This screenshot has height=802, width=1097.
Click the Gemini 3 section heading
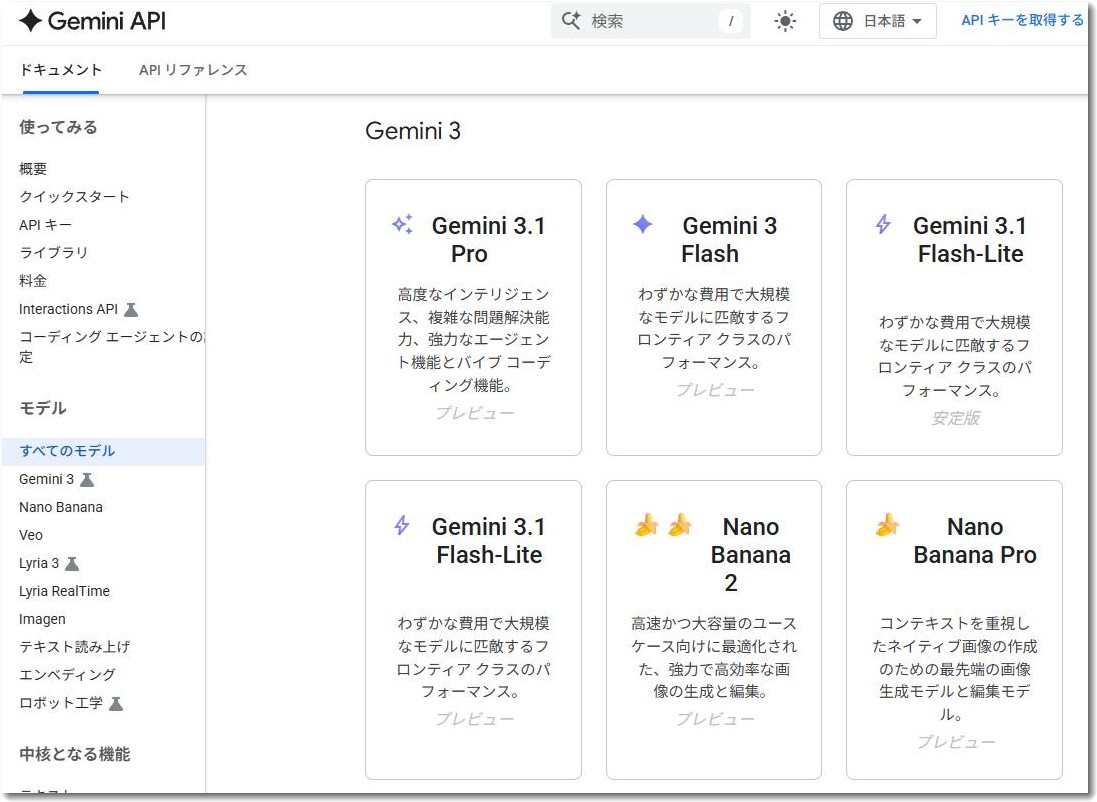[x=413, y=131]
